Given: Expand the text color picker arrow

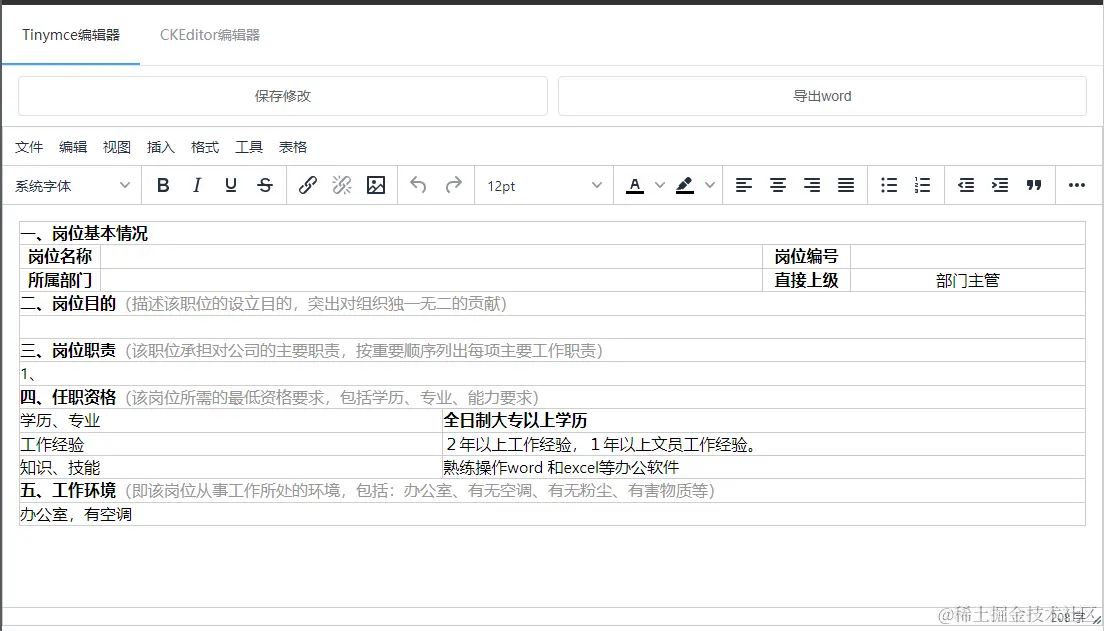Looking at the screenshot, I should pyautogui.click(x=660, y=186).
